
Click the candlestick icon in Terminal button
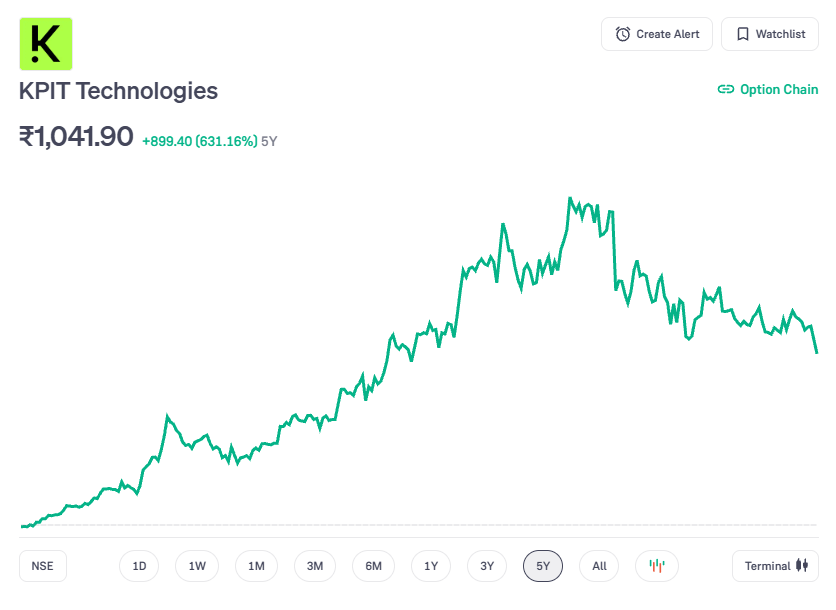[801, 566]
